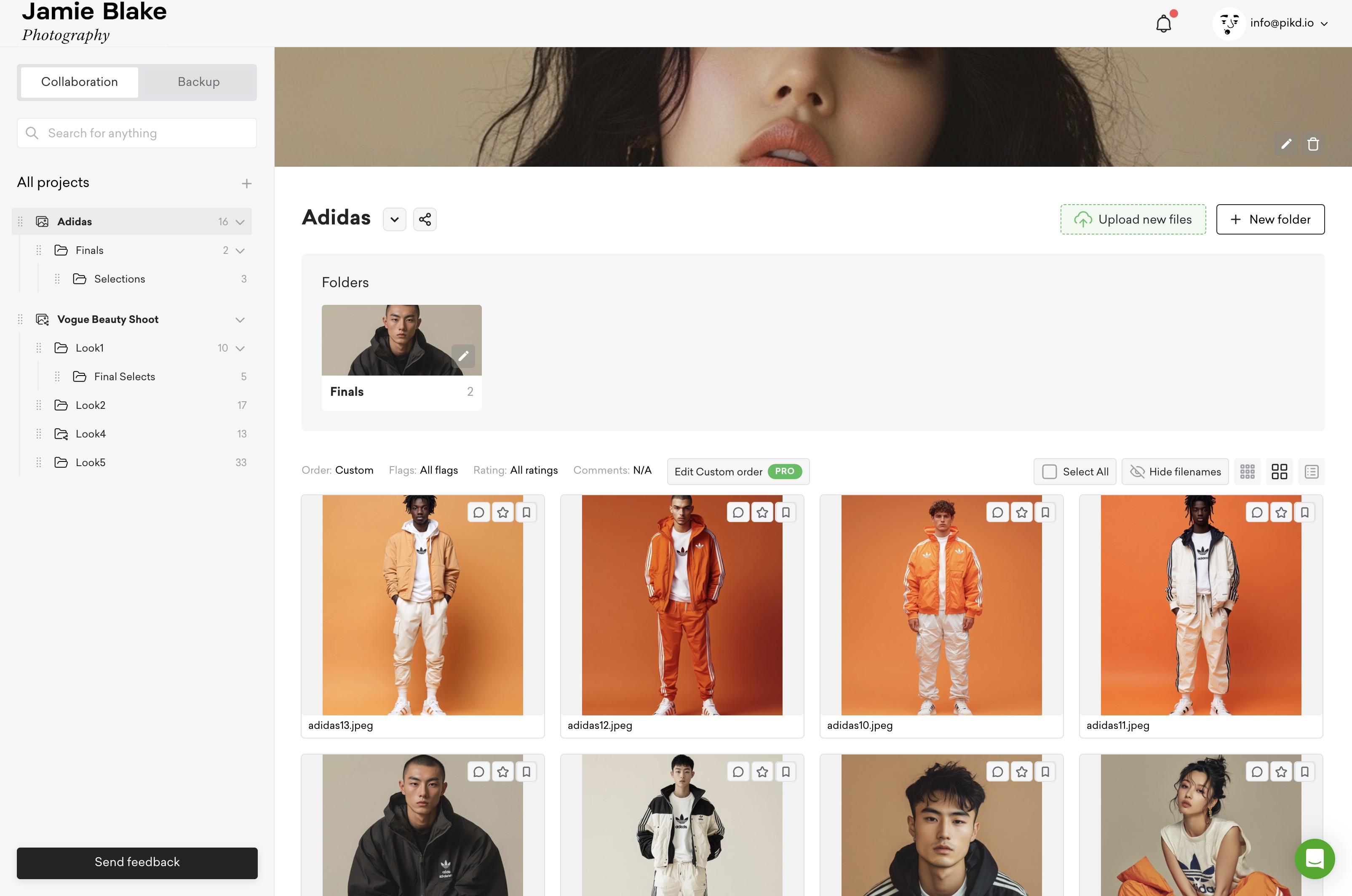
Task: Click the search magnifier icon
Action: 32,133
